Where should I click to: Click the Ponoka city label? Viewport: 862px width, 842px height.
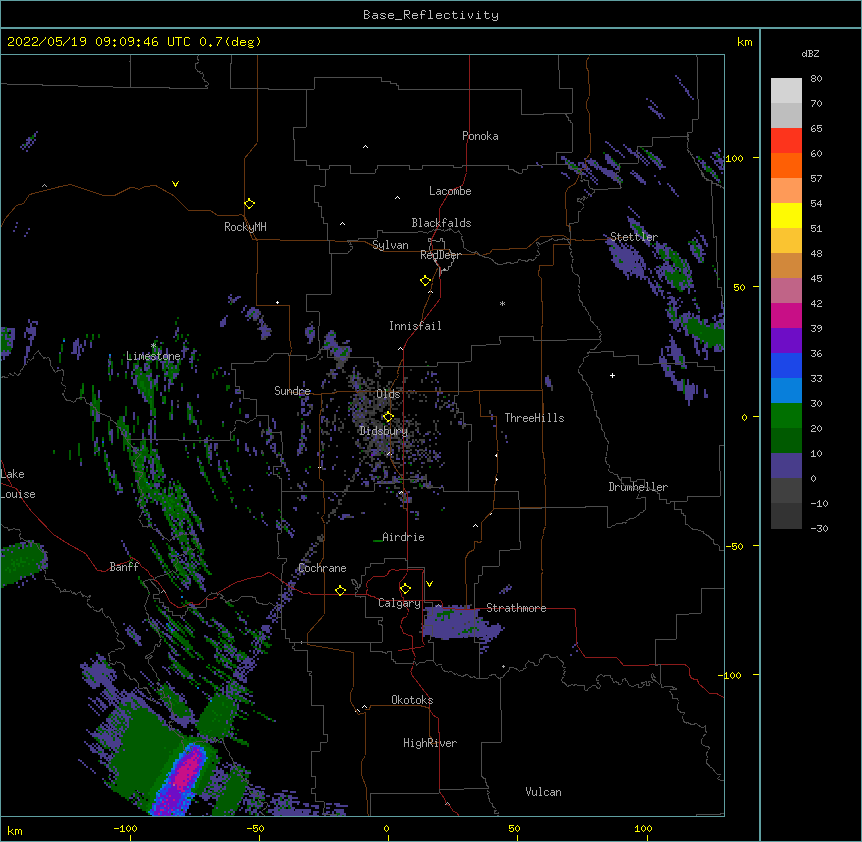pos(480,136)
